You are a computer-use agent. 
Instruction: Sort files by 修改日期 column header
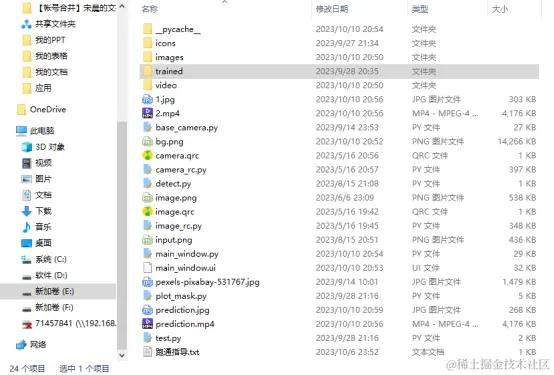click(332, 9)
